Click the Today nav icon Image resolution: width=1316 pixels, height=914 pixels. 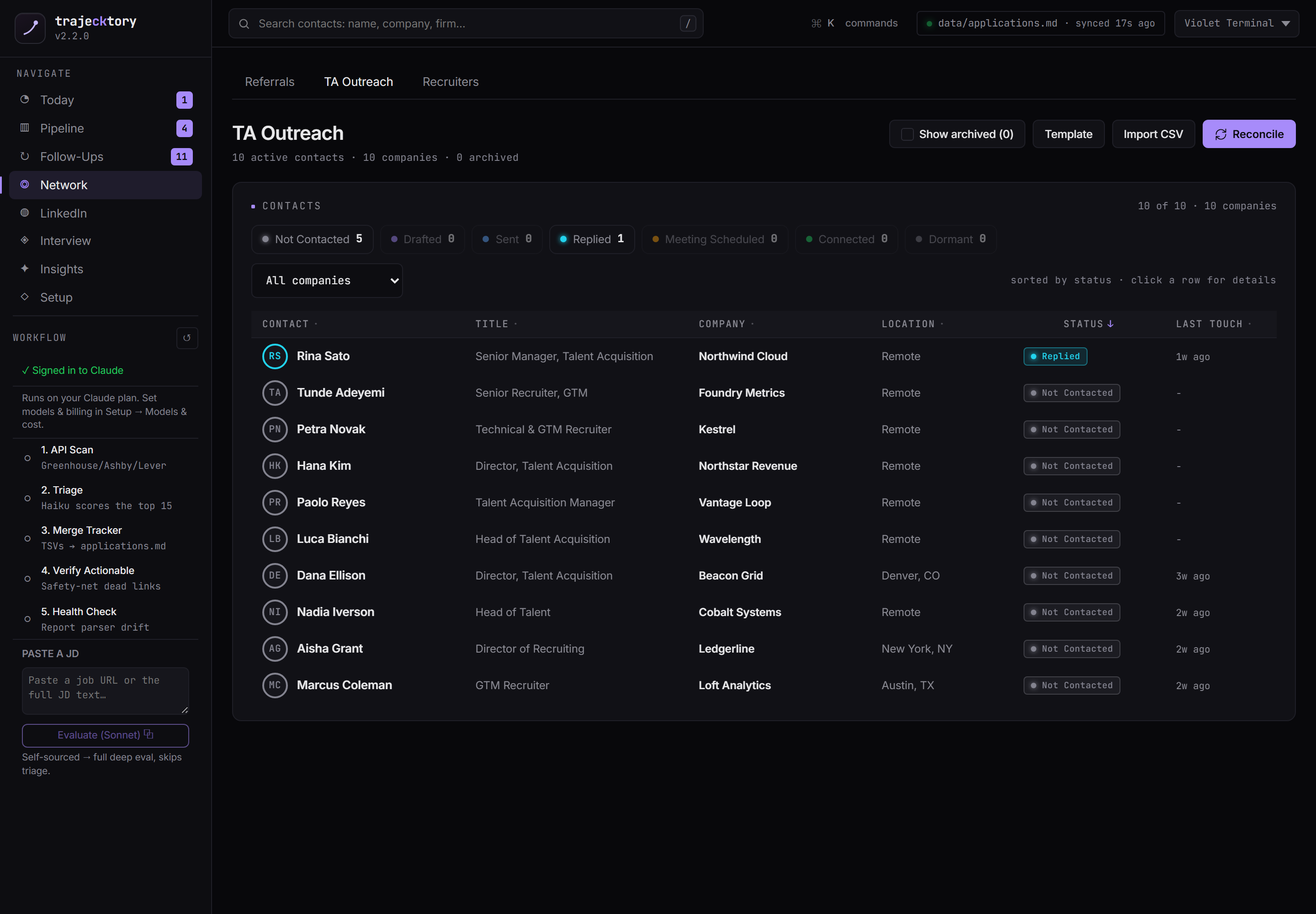pyautogui.click(x=25, y=100)
